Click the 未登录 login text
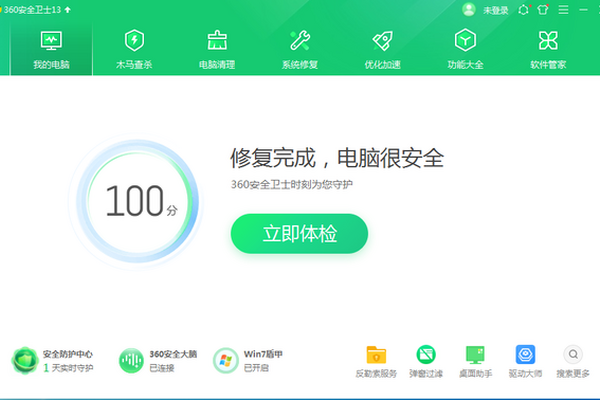 tap(496, 10)
